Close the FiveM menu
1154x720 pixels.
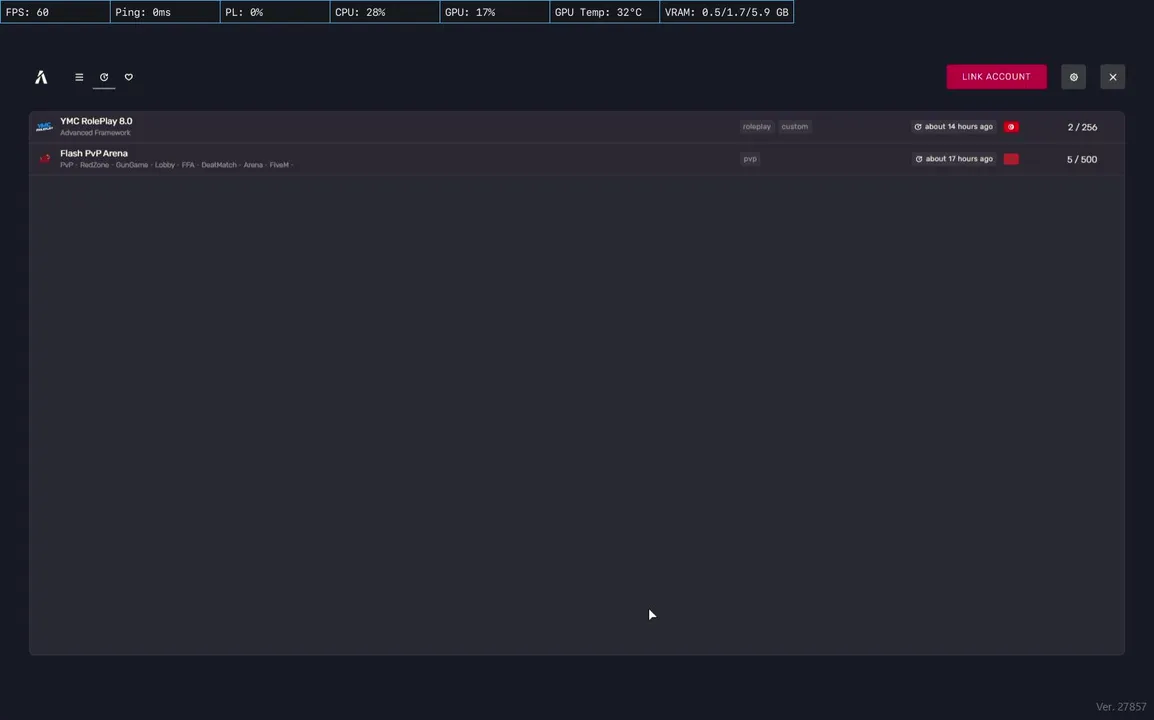coord(1113,77)
